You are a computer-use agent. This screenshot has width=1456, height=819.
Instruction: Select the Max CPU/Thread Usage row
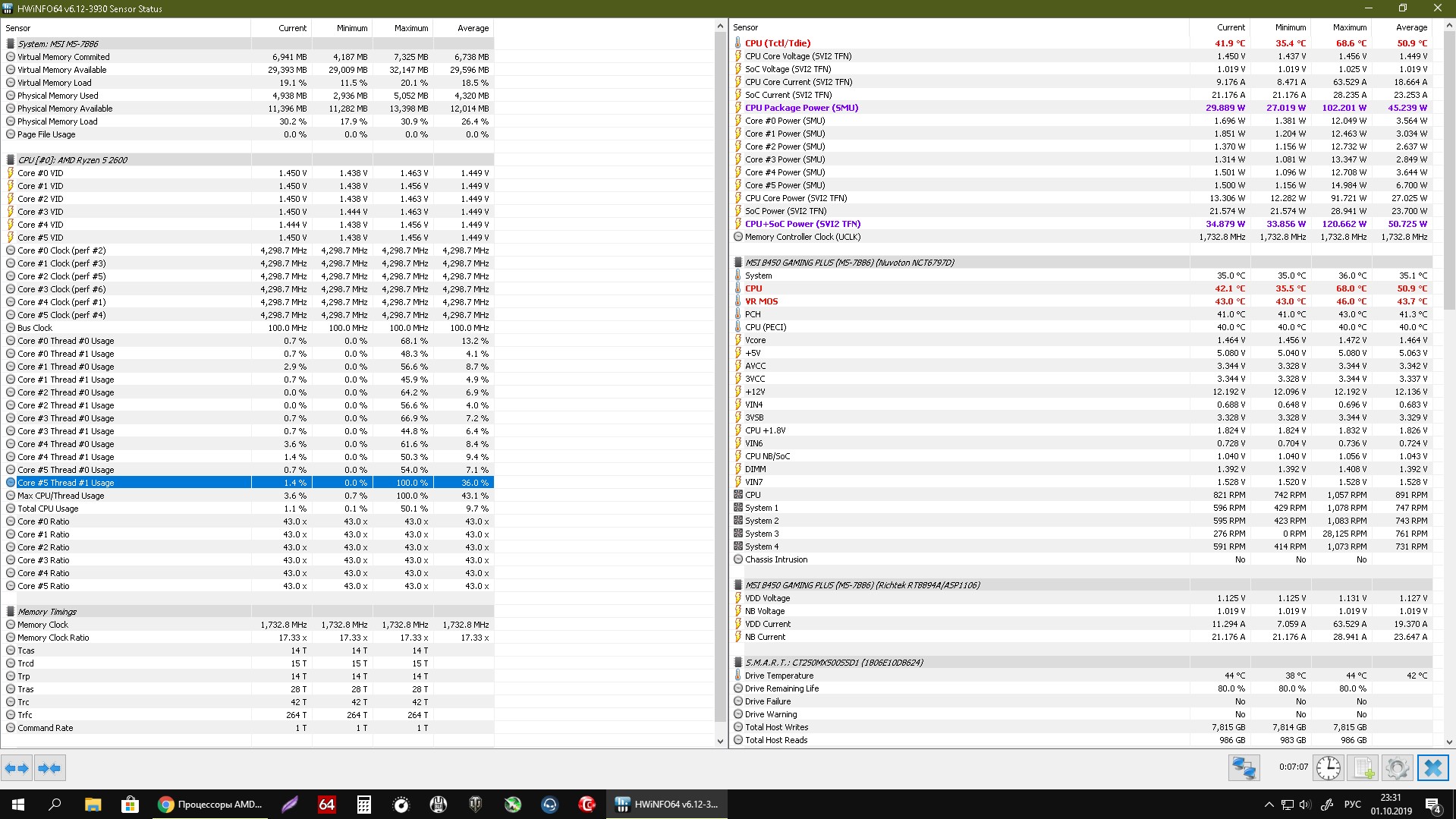pos(248,496)
